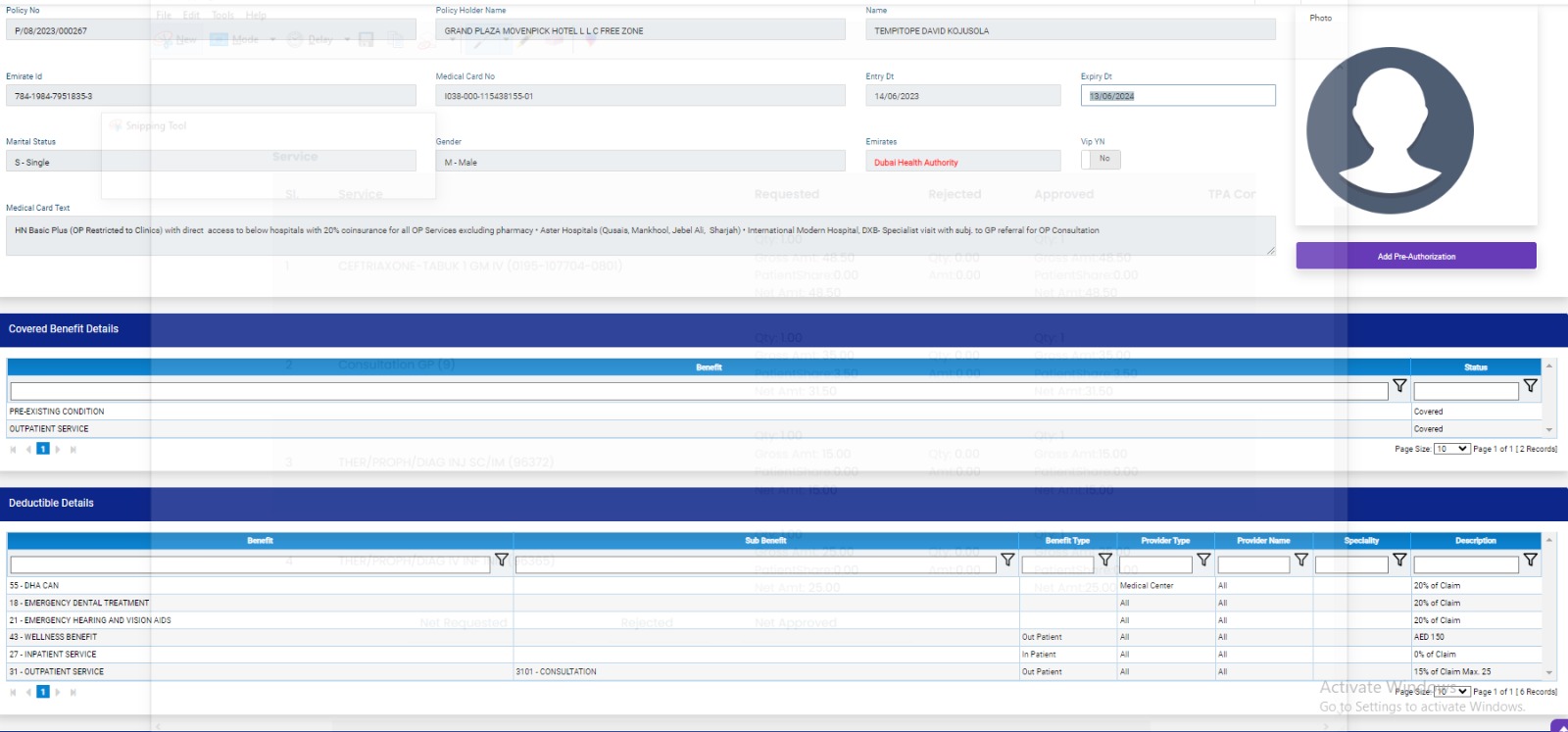Open Speciality column filter icon

click(1399, 560)
